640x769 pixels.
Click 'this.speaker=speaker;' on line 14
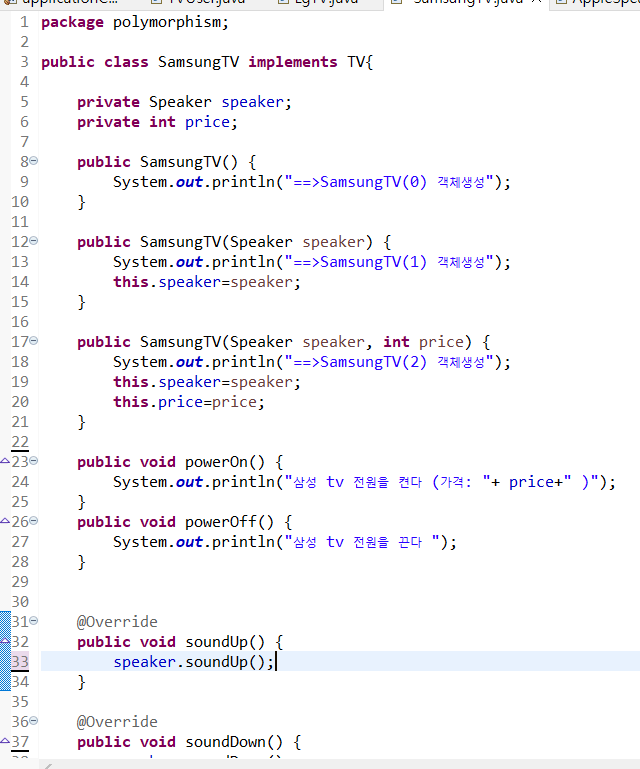click(x=207, y=282)
